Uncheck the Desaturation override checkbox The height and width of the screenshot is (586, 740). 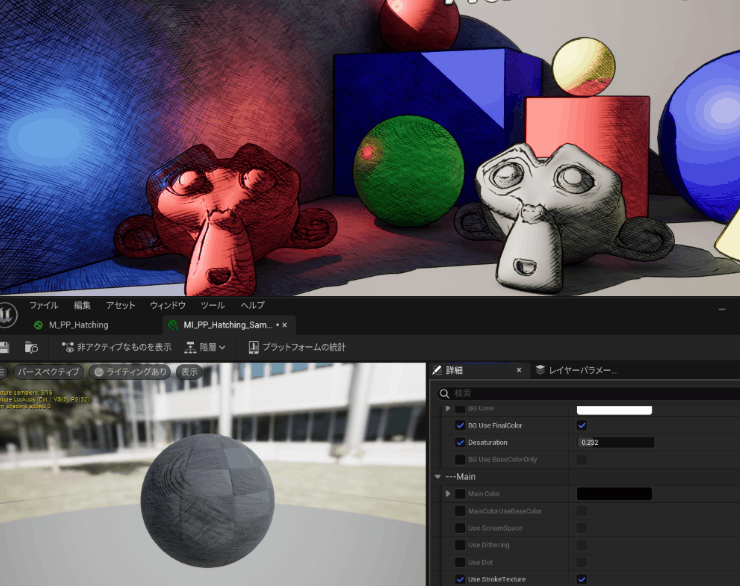coord(460,443)
